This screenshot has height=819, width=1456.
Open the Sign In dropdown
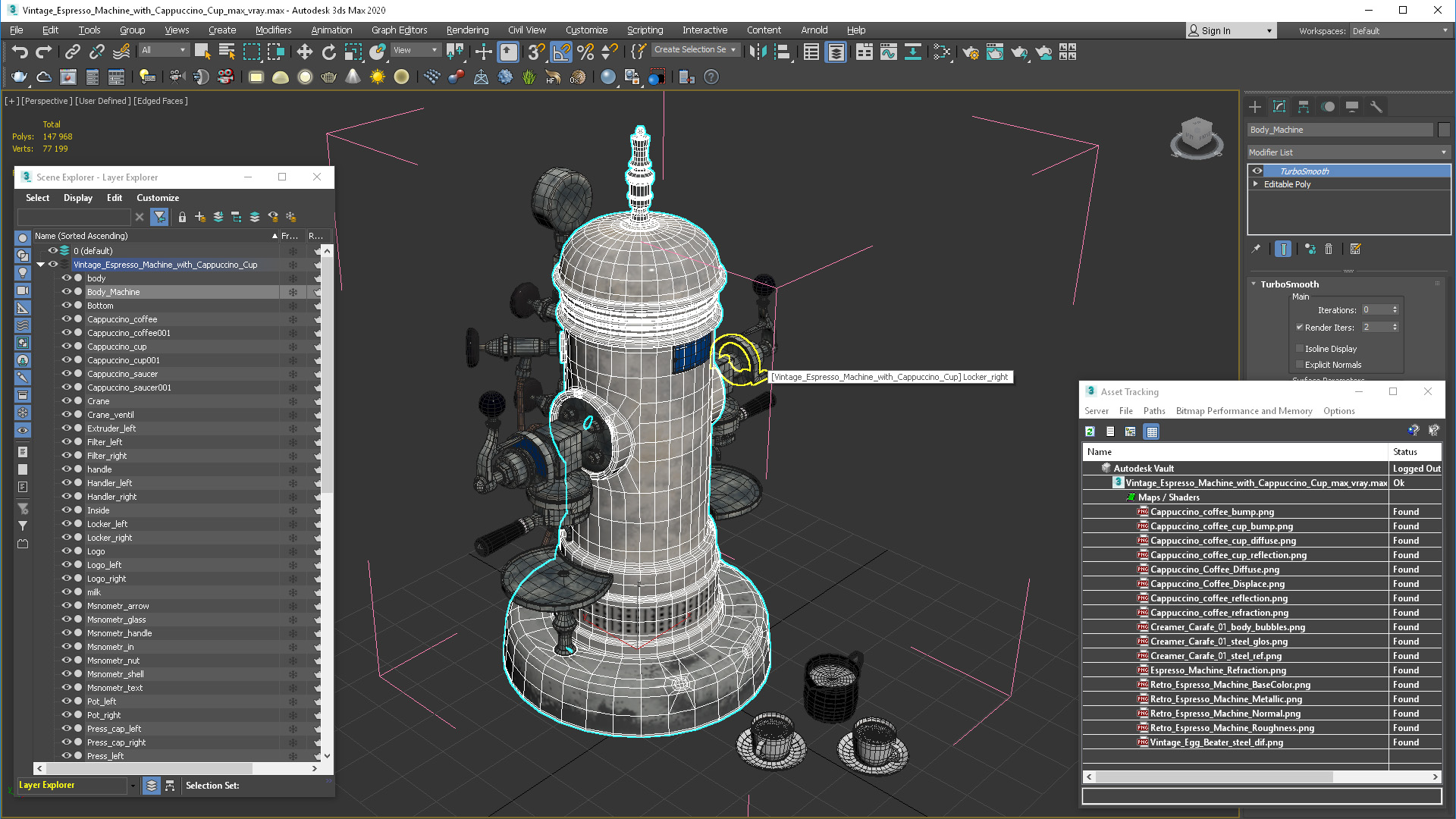pos(1231,31)
